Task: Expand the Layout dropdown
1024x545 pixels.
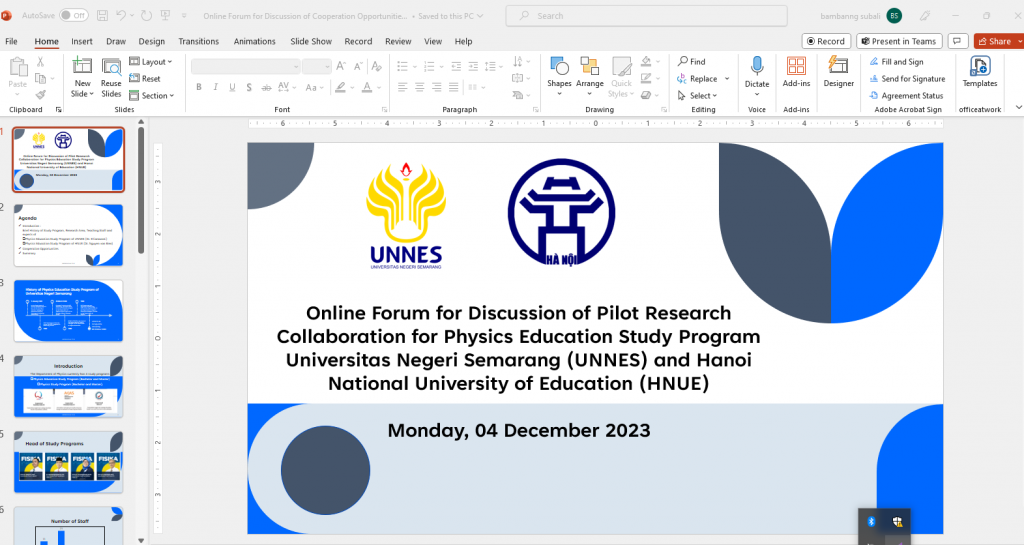Action: [156, 62]
